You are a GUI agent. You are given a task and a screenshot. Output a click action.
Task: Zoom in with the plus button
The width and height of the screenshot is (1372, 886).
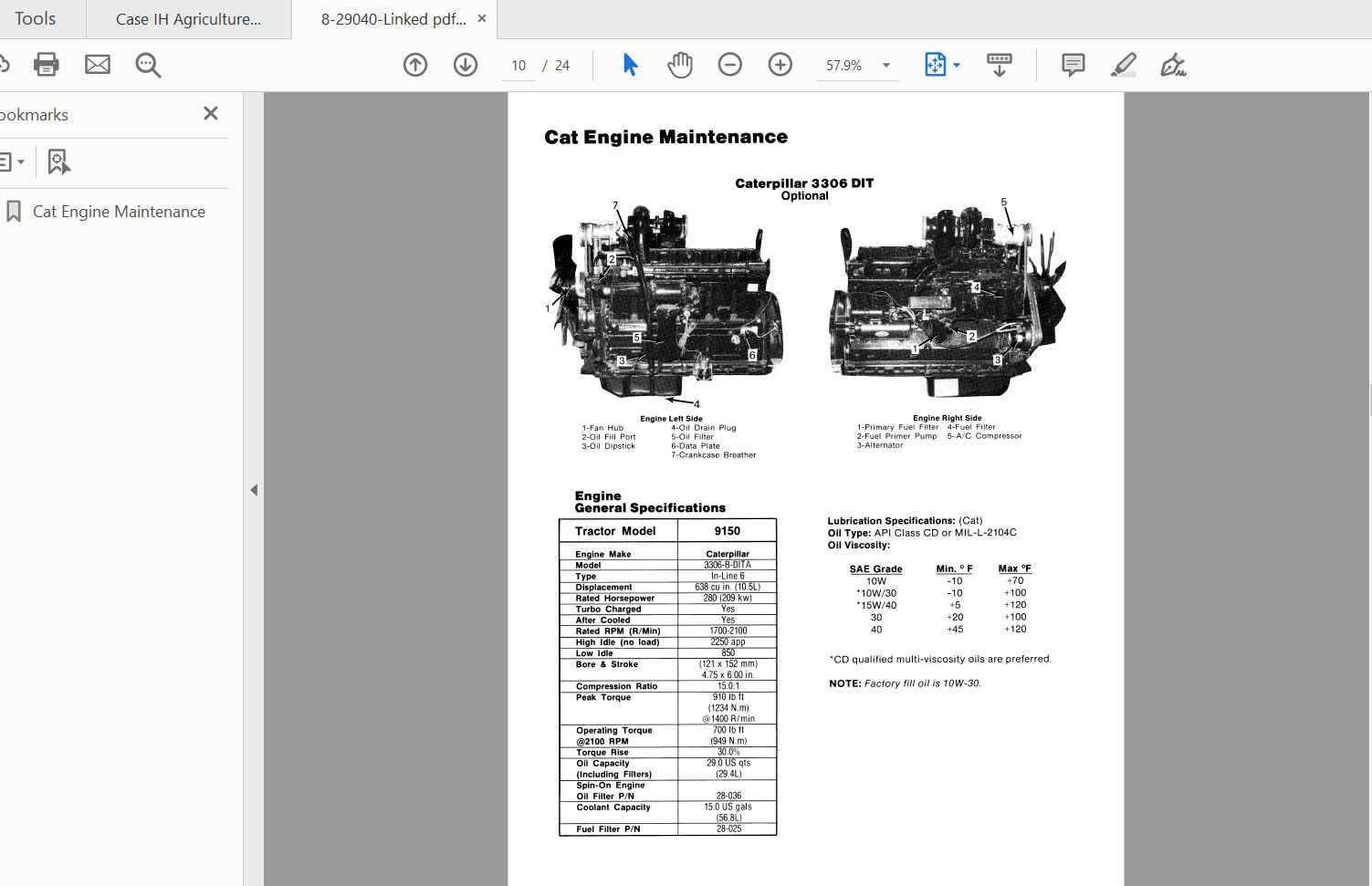point(780,65)
